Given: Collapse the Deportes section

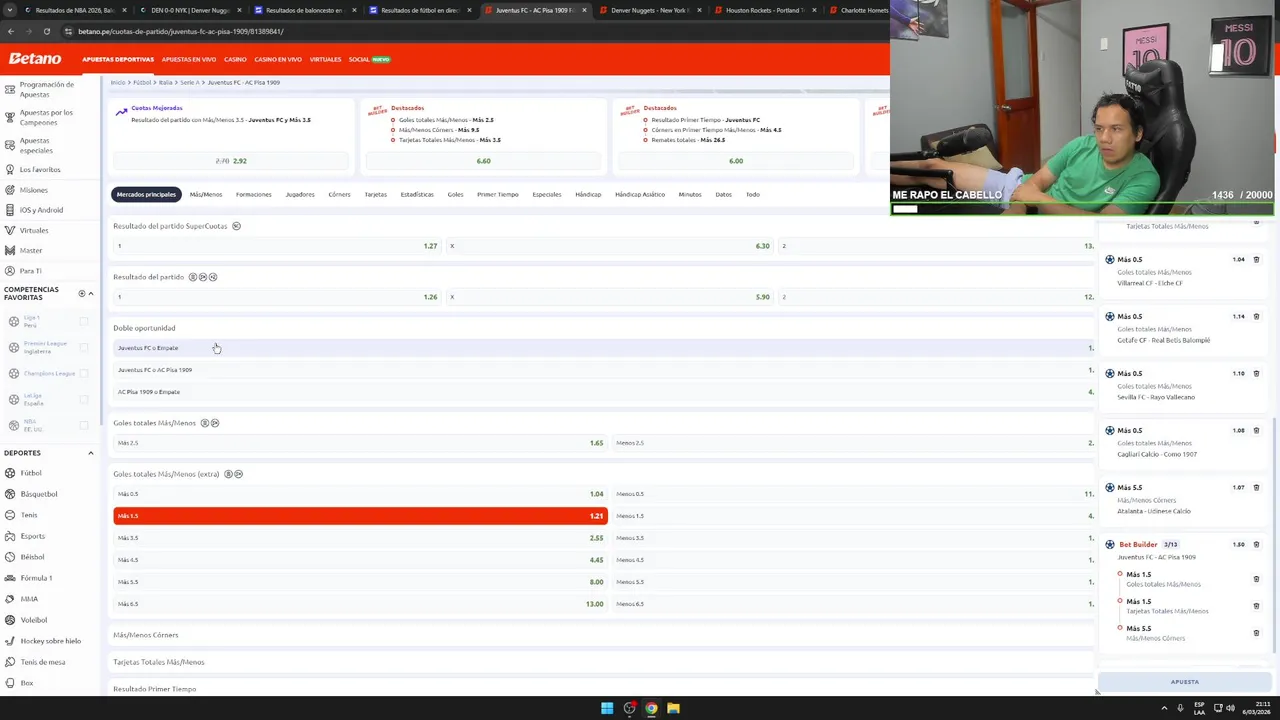Looking at the screenshot, I should click(91, 453).
